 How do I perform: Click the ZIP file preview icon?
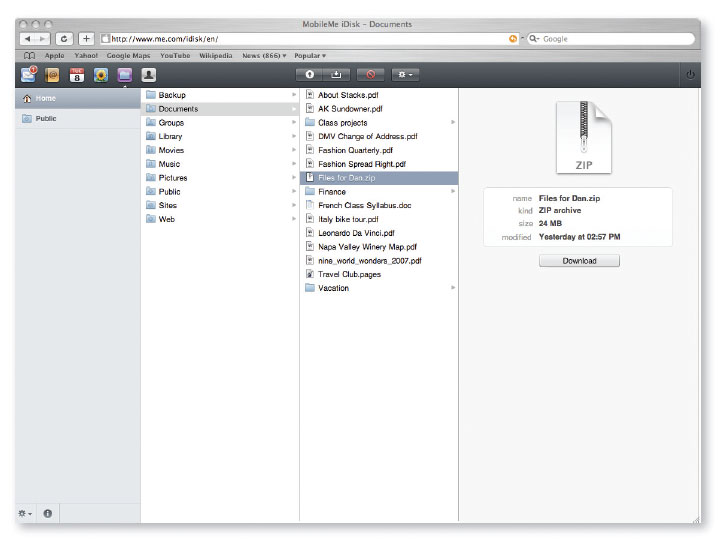[583, 137]
